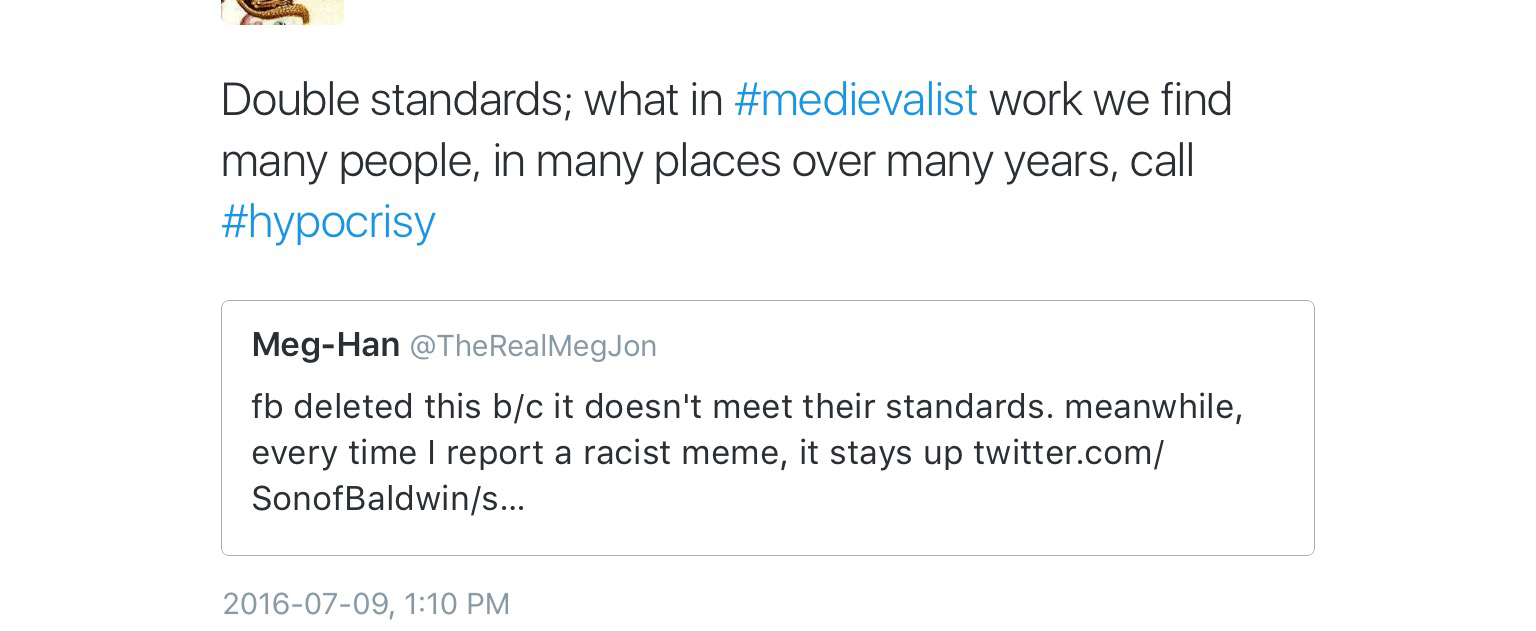Open Meg-Han's profile from display name
This screenshot has height=631, width=1536.
(x=325, y=345)
